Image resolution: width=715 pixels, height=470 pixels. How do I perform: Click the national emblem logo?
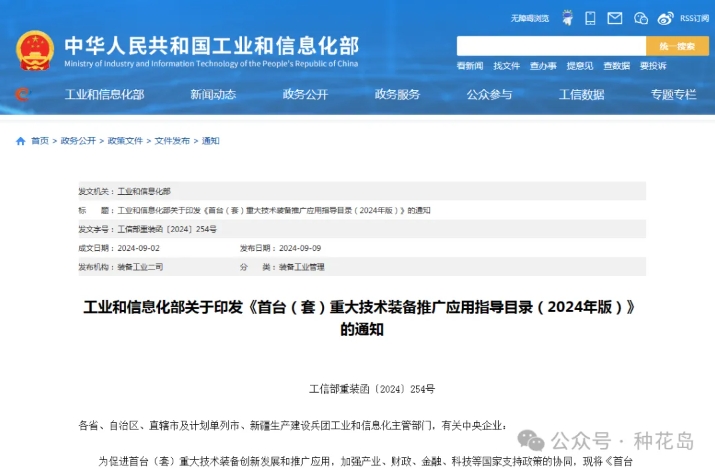pos(35,49)
